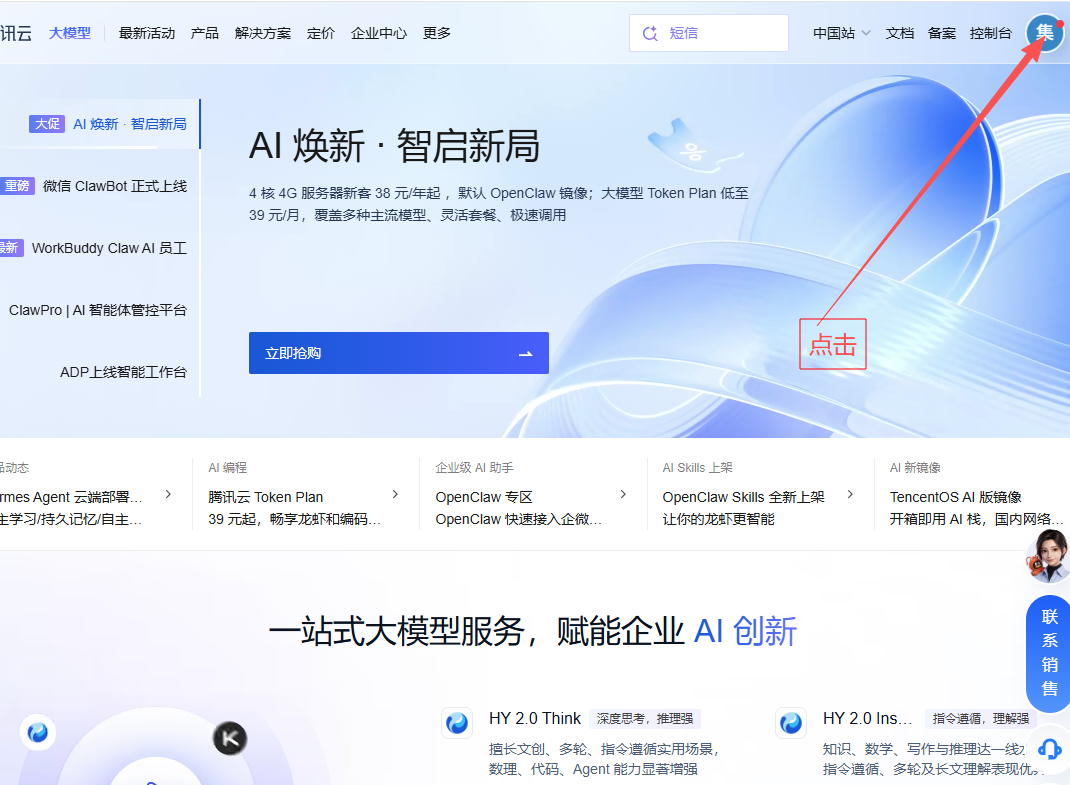Focus the 短信 search input field

[720, 33]
